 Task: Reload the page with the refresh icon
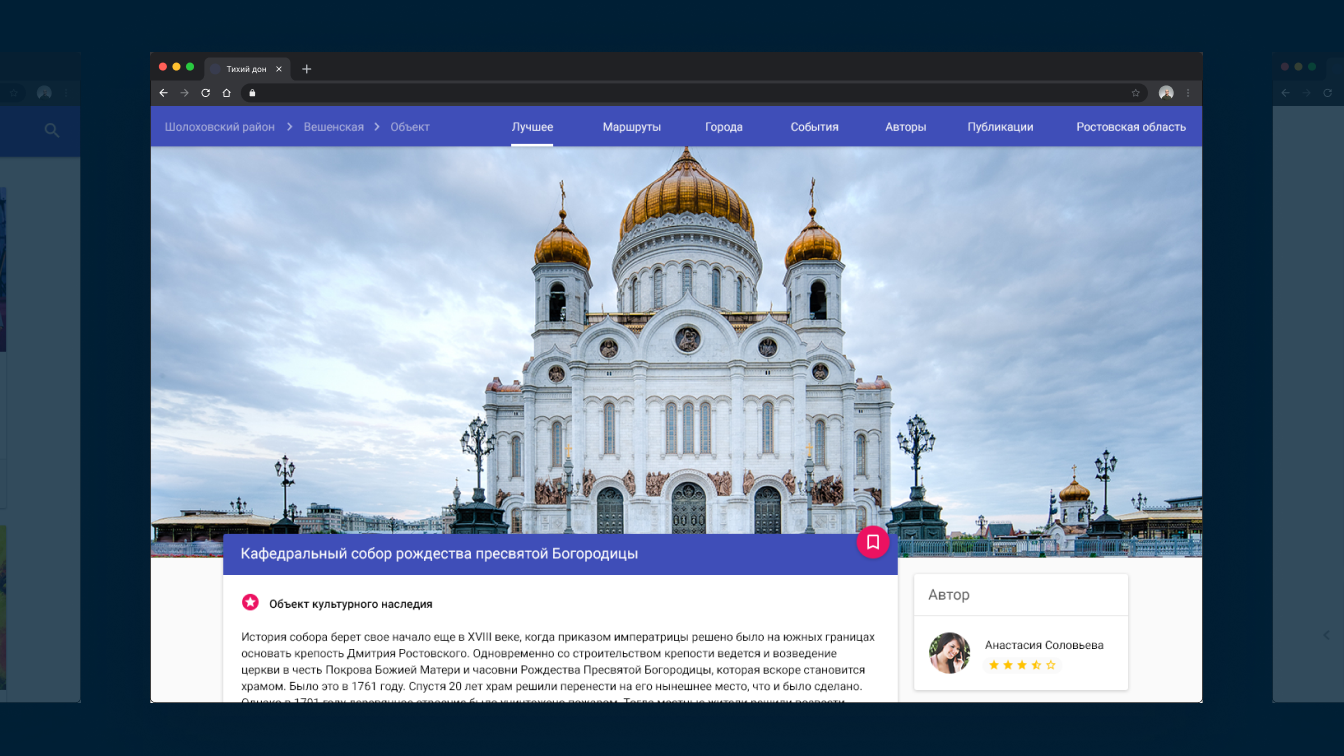[205, 93]
